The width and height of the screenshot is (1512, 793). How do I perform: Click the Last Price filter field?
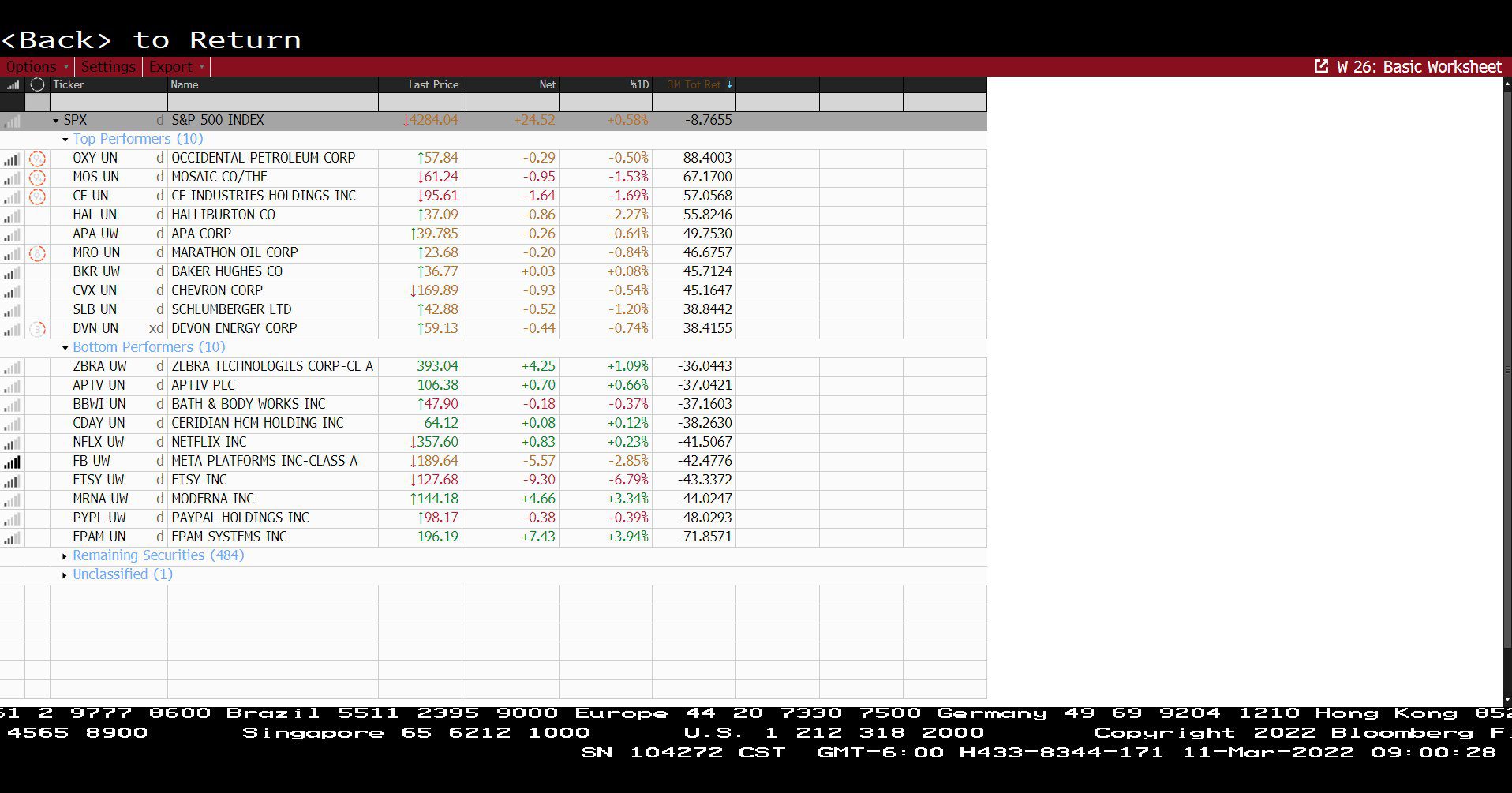[420, 102]
